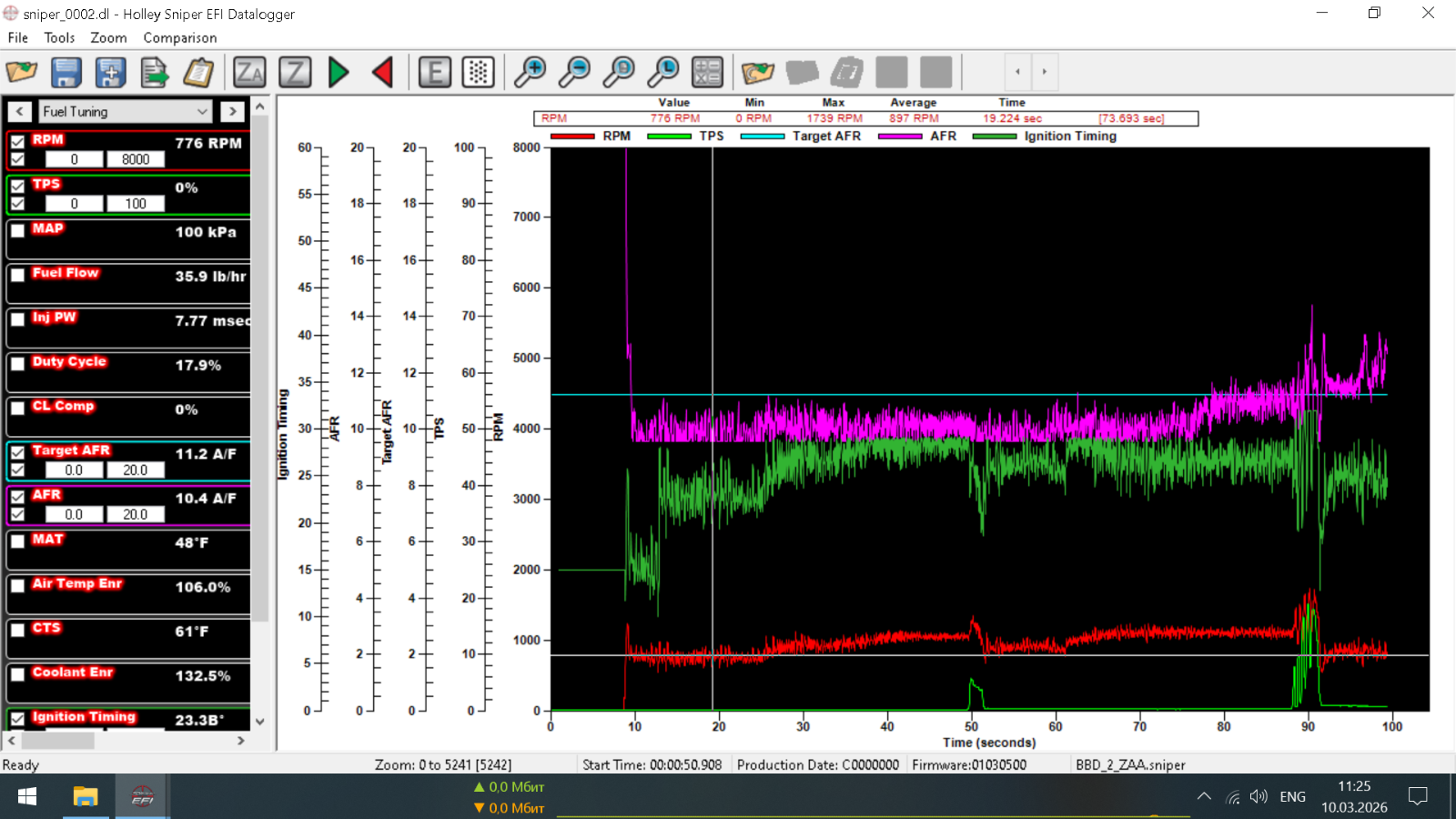Go to next channel group arrow
The image size is (1456, 819).
(x=232, y=111)
